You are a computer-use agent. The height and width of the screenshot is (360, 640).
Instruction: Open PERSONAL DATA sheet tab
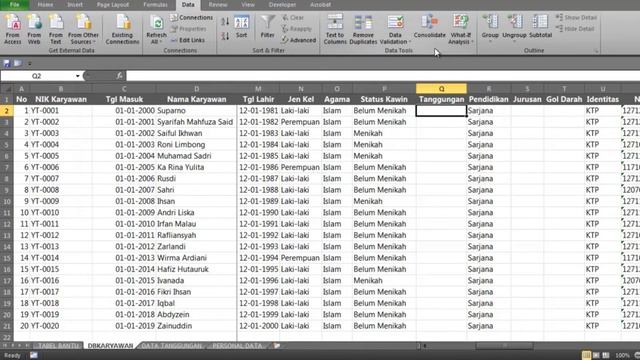pos(237,346)
